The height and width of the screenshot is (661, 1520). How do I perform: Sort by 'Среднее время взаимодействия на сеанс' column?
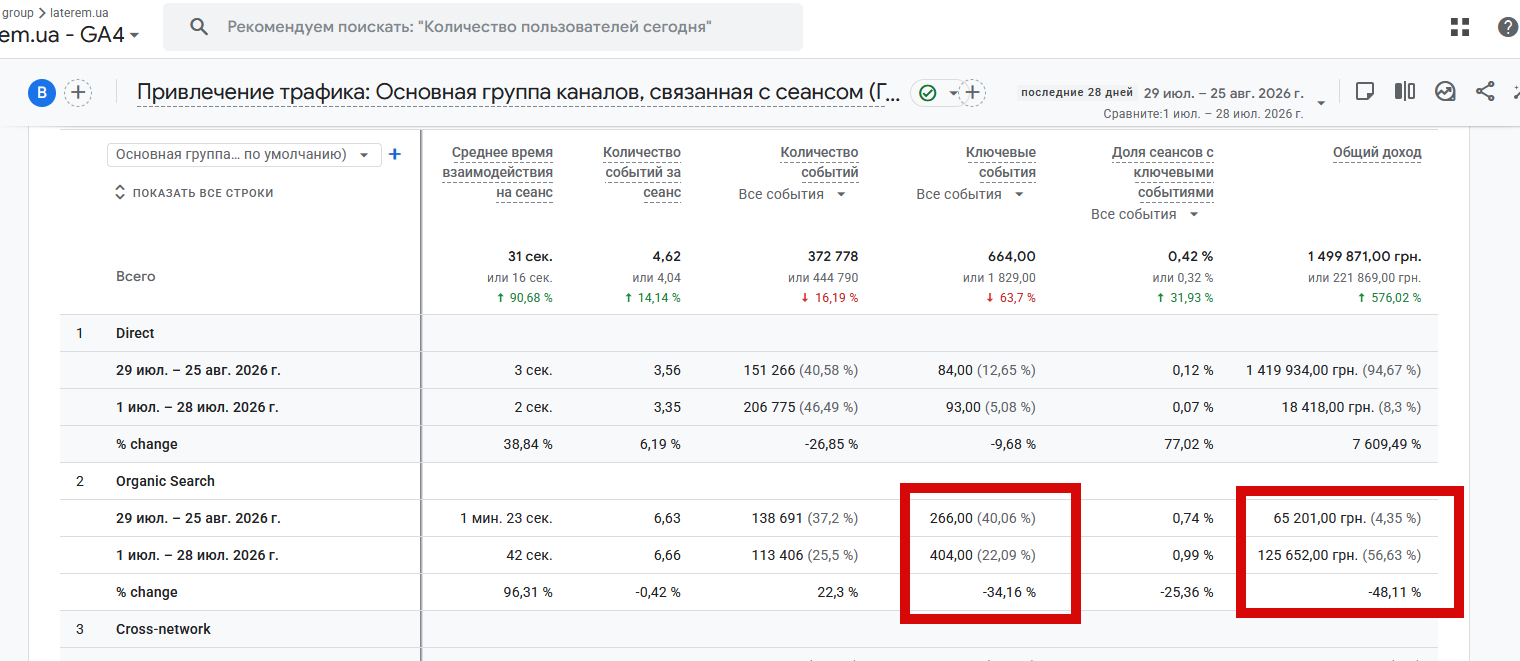tap(497, 172)
